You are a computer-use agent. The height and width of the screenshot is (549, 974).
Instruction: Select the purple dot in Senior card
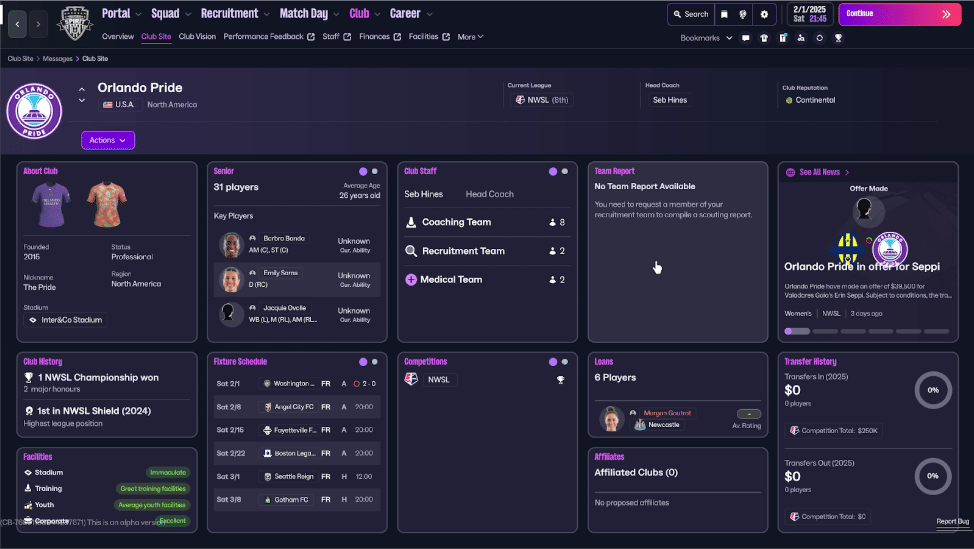[363, 171]
